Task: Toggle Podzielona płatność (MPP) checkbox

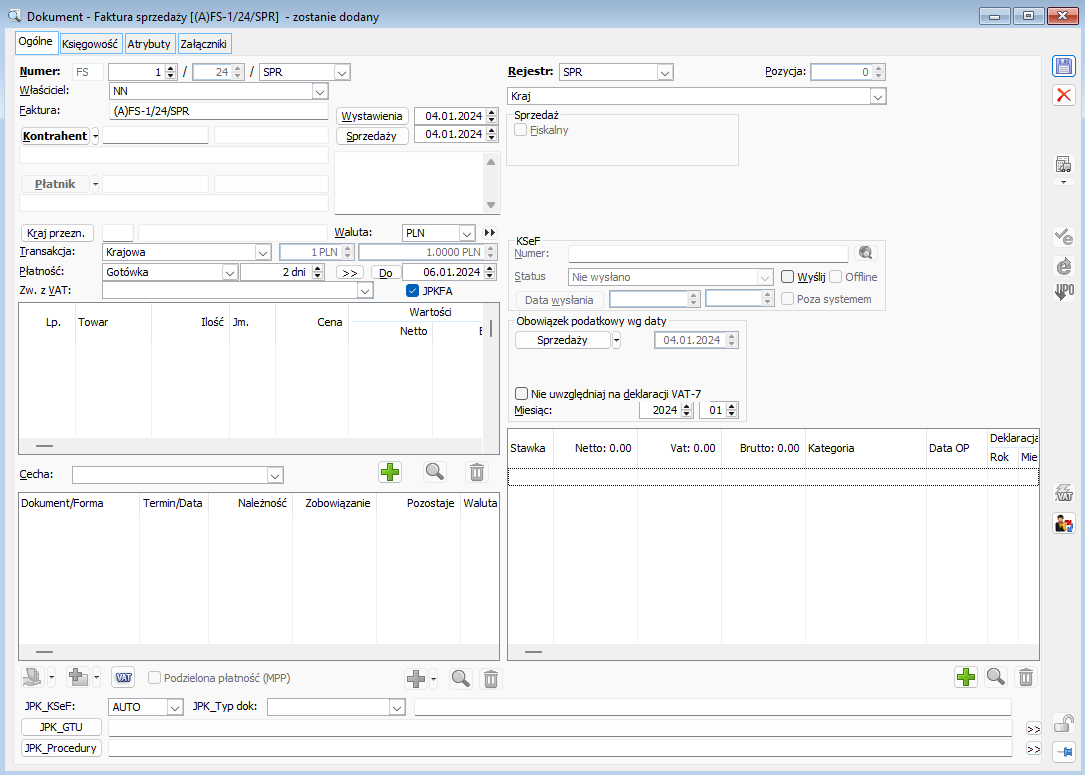Action: click(155, 678)
